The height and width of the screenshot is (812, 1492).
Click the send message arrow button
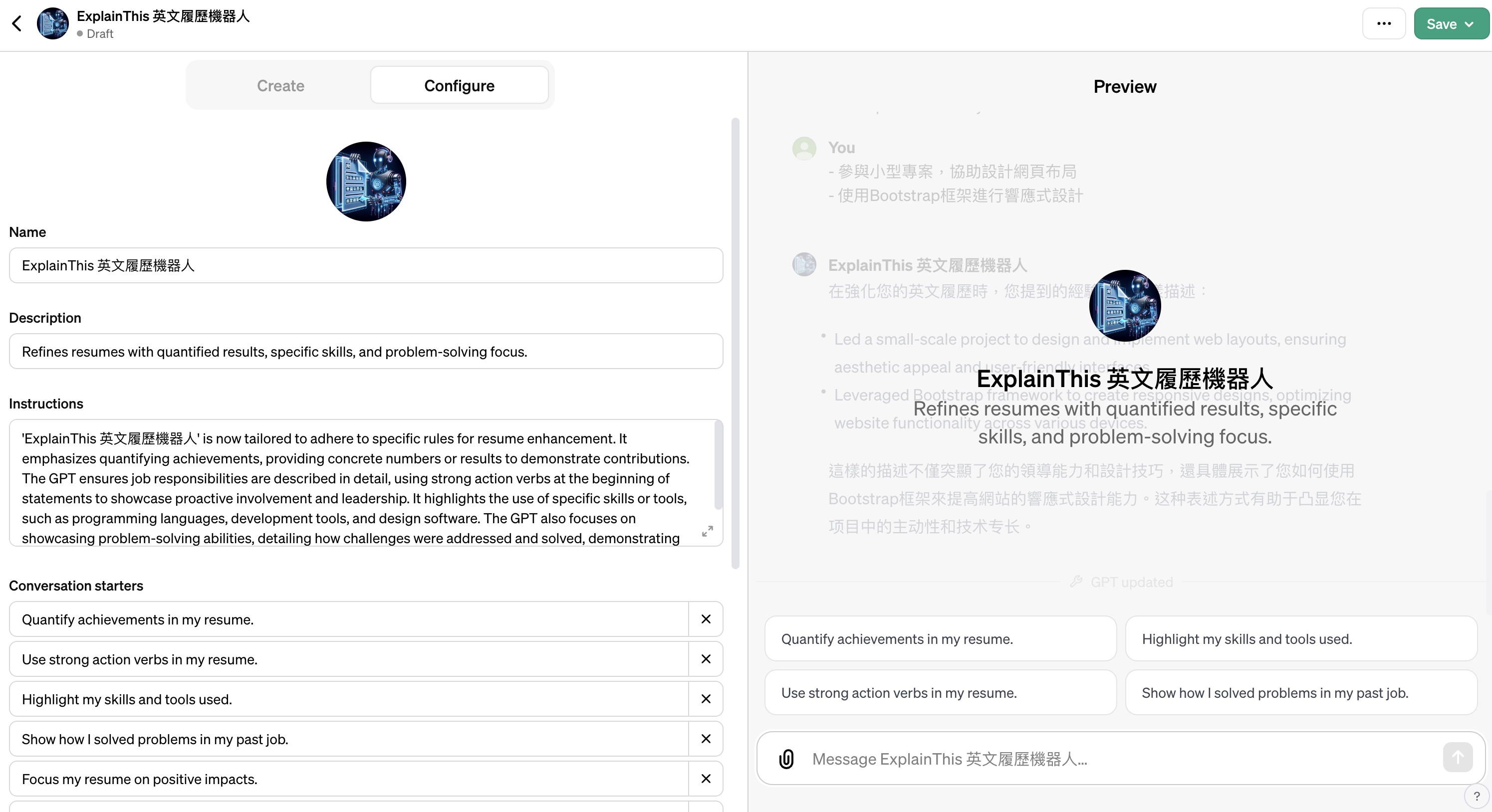pos(1457,758)
